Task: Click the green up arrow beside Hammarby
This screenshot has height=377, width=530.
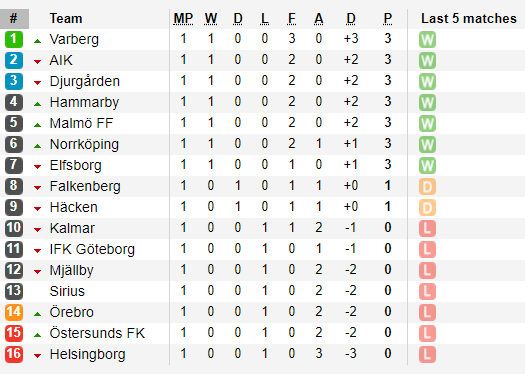Action: 38,104
